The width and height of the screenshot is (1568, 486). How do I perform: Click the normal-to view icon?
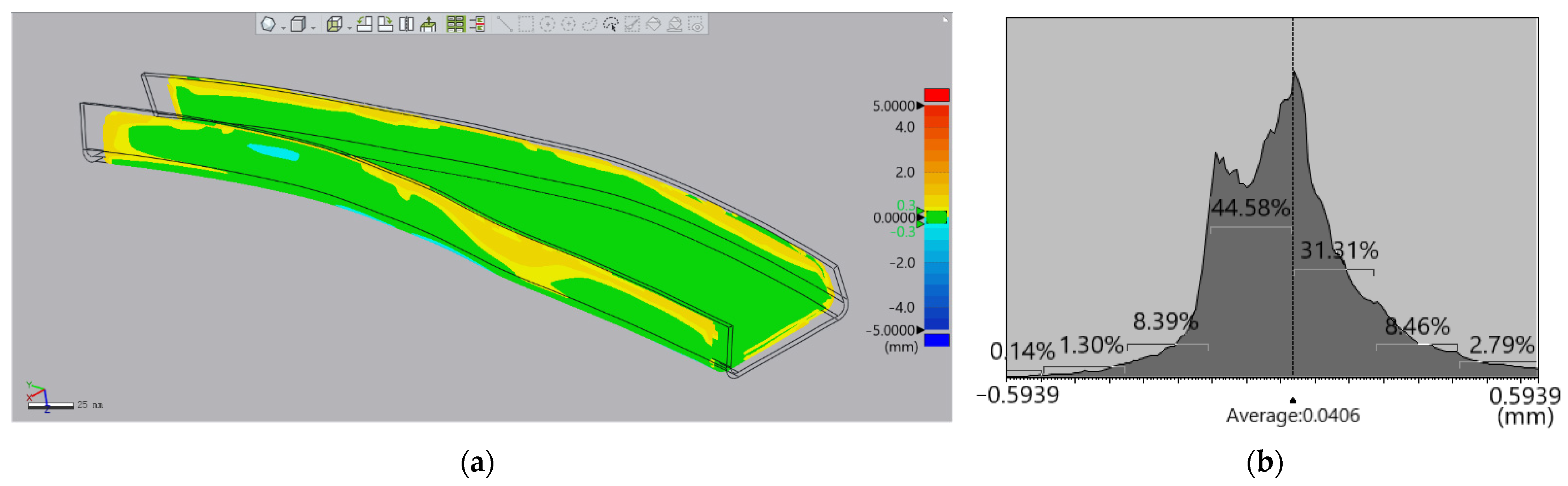click(x=428, y=24)
